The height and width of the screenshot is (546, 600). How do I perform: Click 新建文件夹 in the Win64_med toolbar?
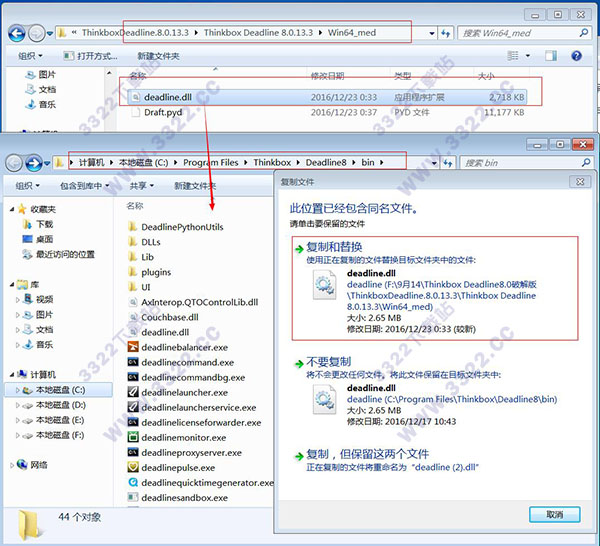tap(158, 56)
